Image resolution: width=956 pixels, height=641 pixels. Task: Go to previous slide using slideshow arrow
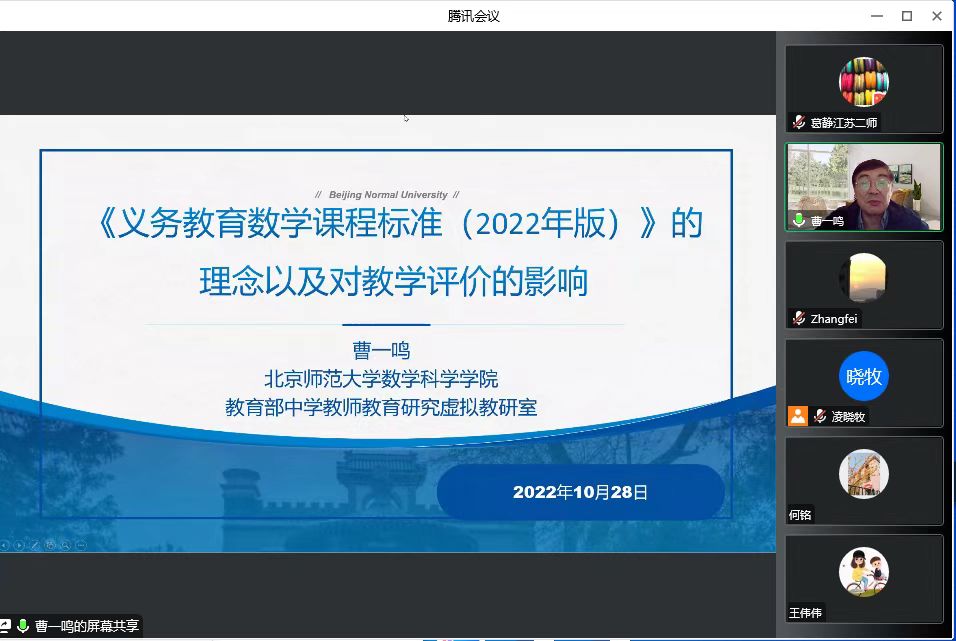(4, 545)
